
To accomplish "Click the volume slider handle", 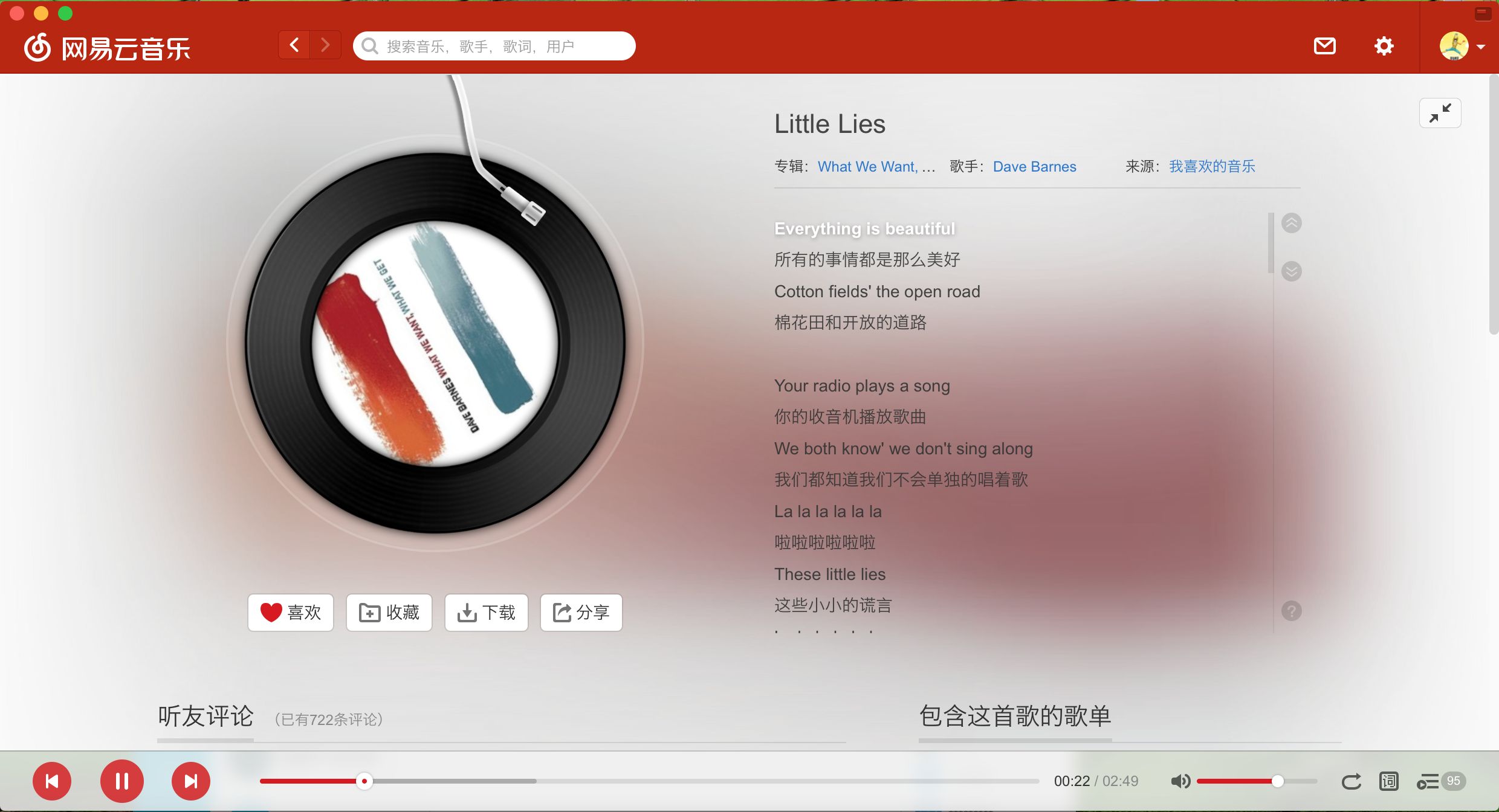I will point(1278,781).
